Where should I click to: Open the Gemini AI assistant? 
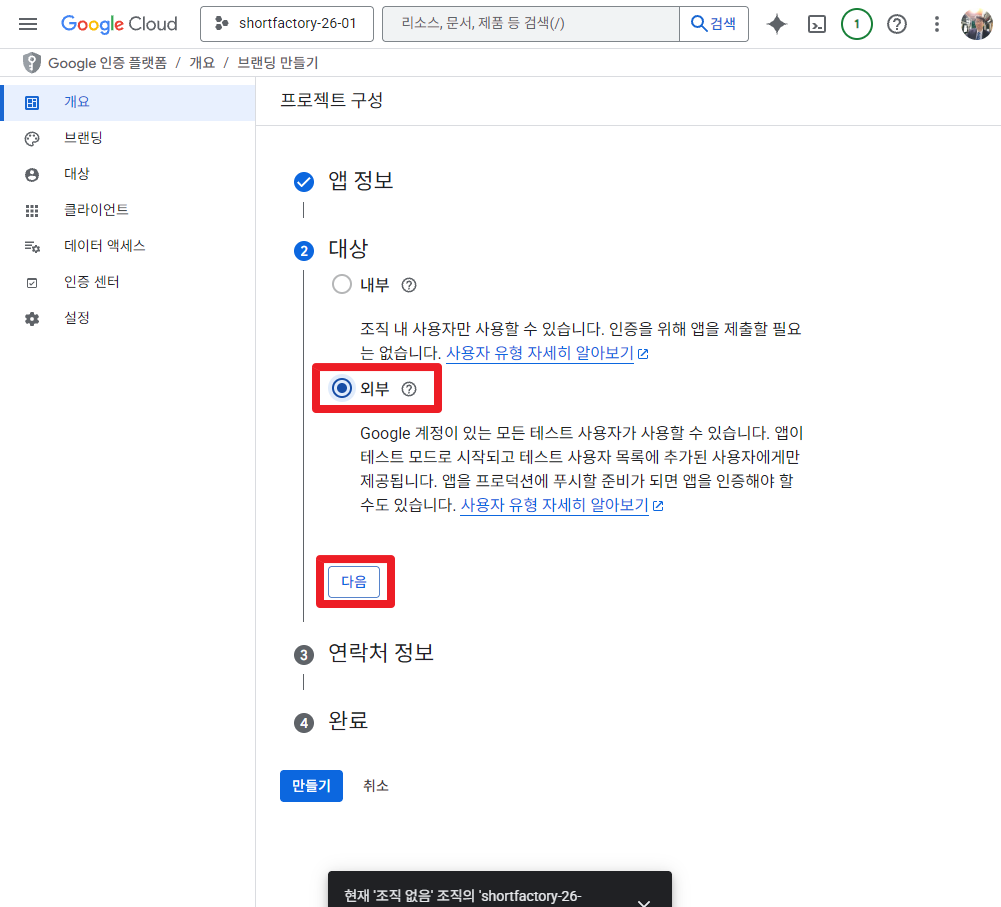pyautogui.click(x=776, y=23)
